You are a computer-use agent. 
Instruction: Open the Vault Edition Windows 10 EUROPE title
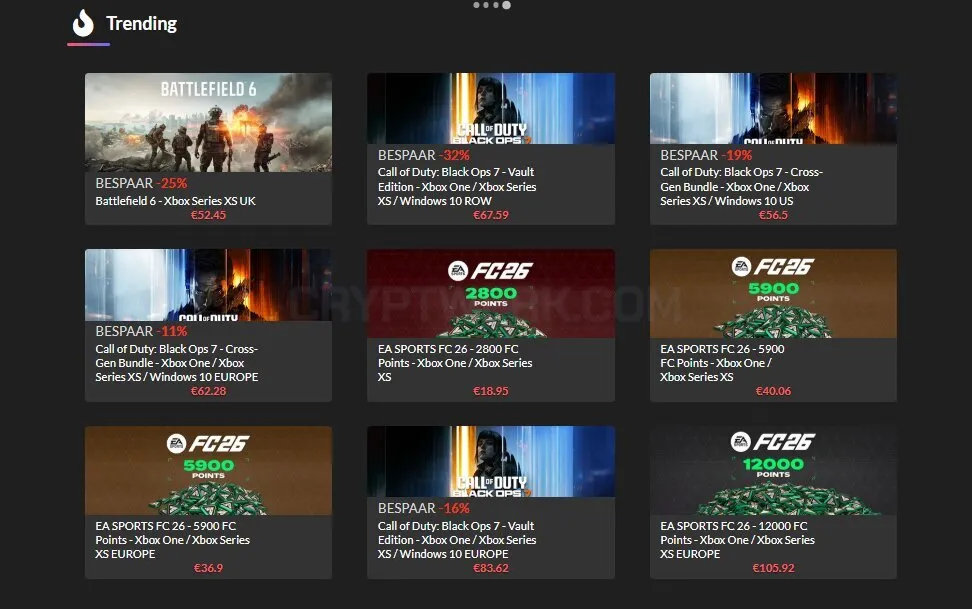457,540
